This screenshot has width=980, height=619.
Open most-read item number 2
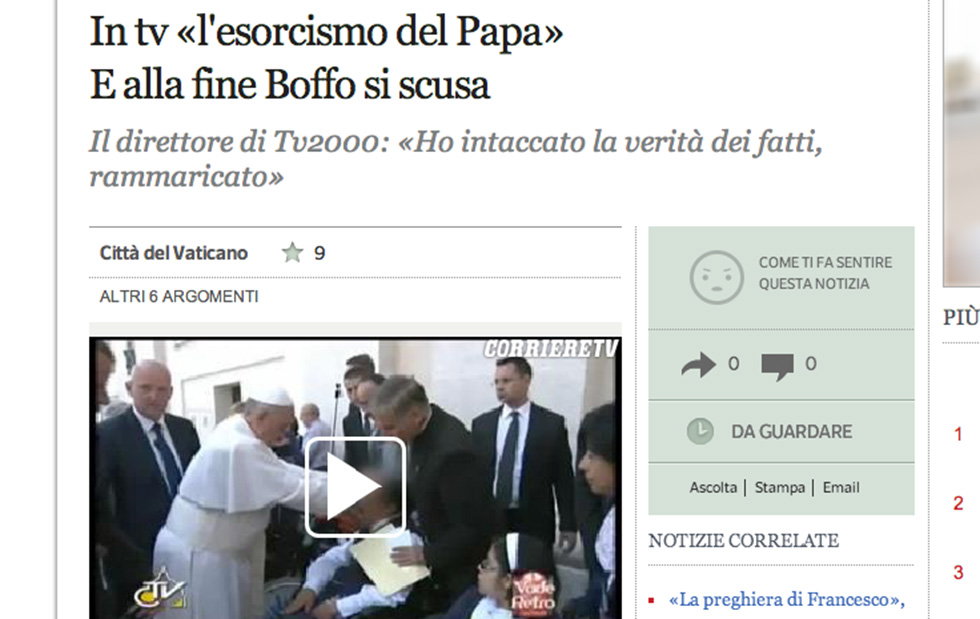point(958,503)
